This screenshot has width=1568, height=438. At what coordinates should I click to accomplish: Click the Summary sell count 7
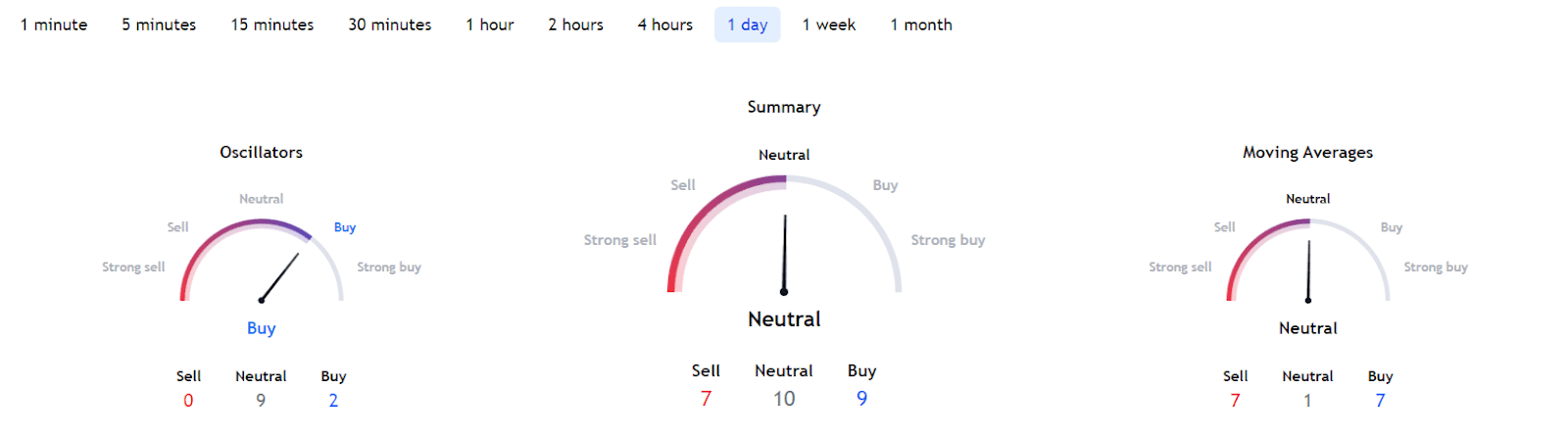point(706,399)
